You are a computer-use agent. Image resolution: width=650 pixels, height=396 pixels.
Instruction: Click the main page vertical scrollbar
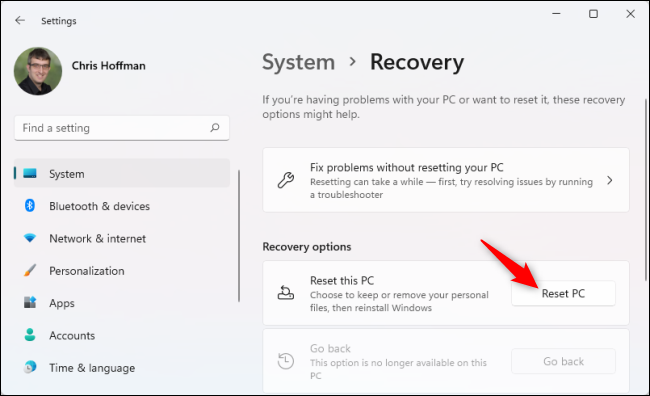(646, 190)
